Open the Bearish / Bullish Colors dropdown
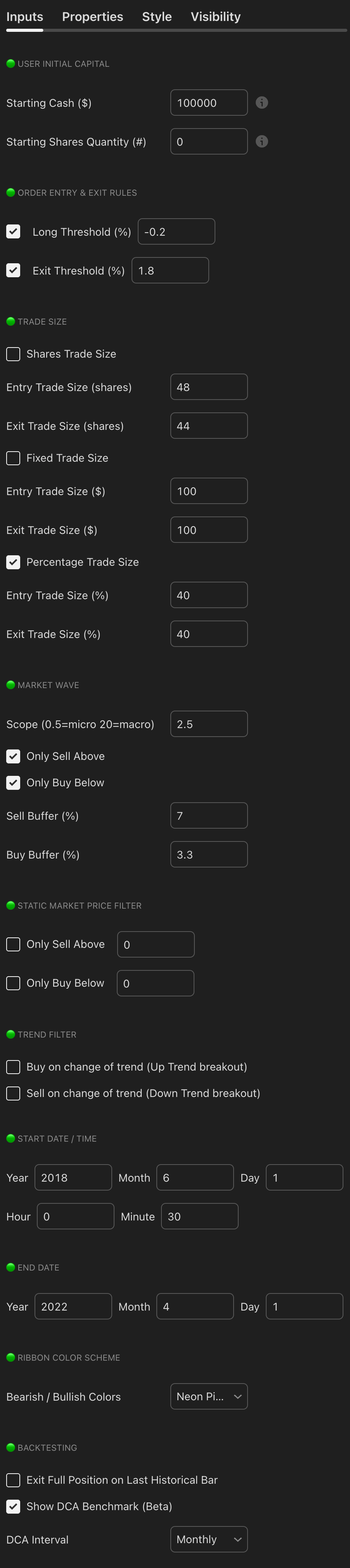350x1568 pixels. click(x=209, y=1397)
